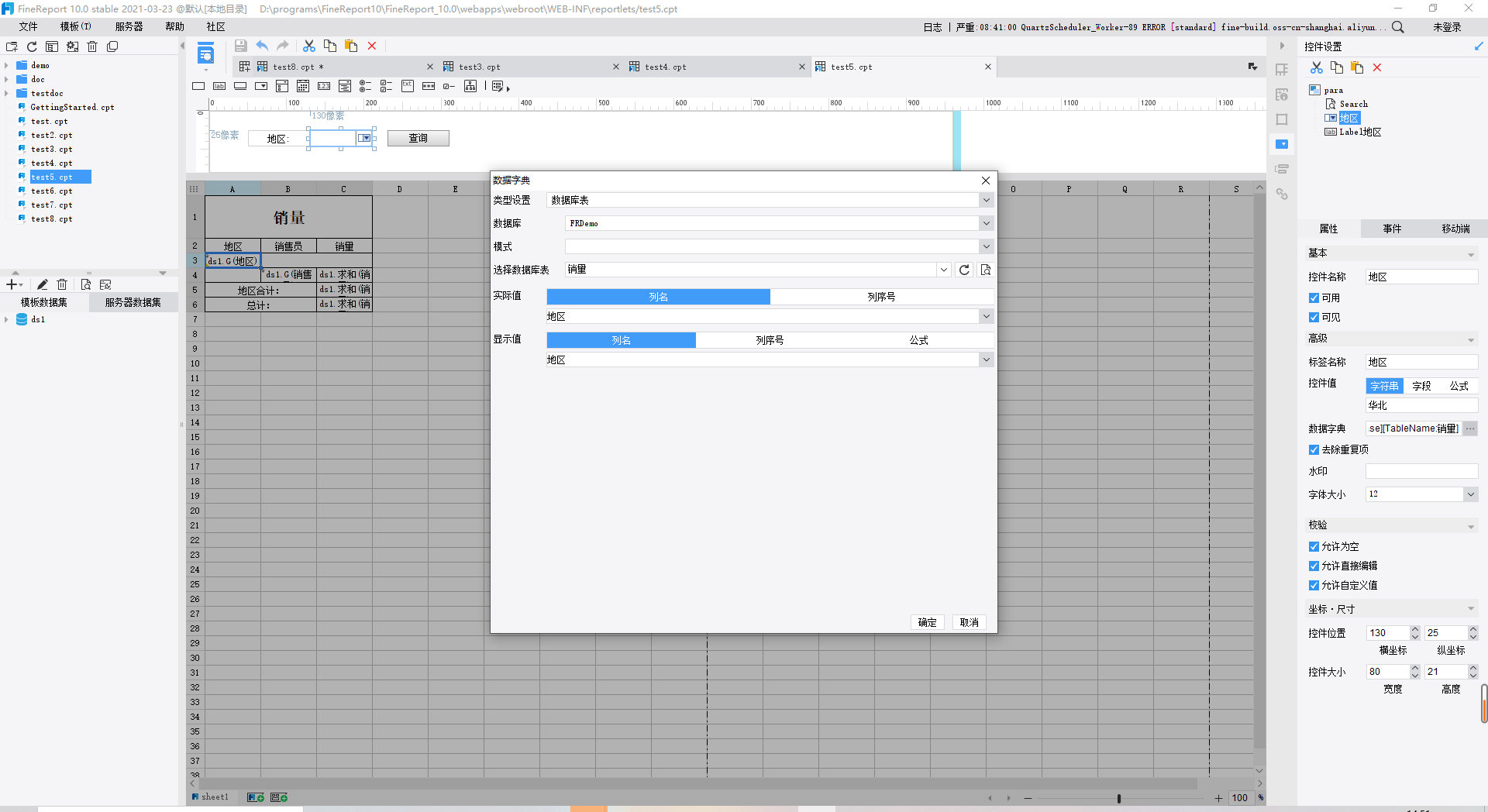Open the 文件 menu
1488x812 pixels.
coord(29,26)
